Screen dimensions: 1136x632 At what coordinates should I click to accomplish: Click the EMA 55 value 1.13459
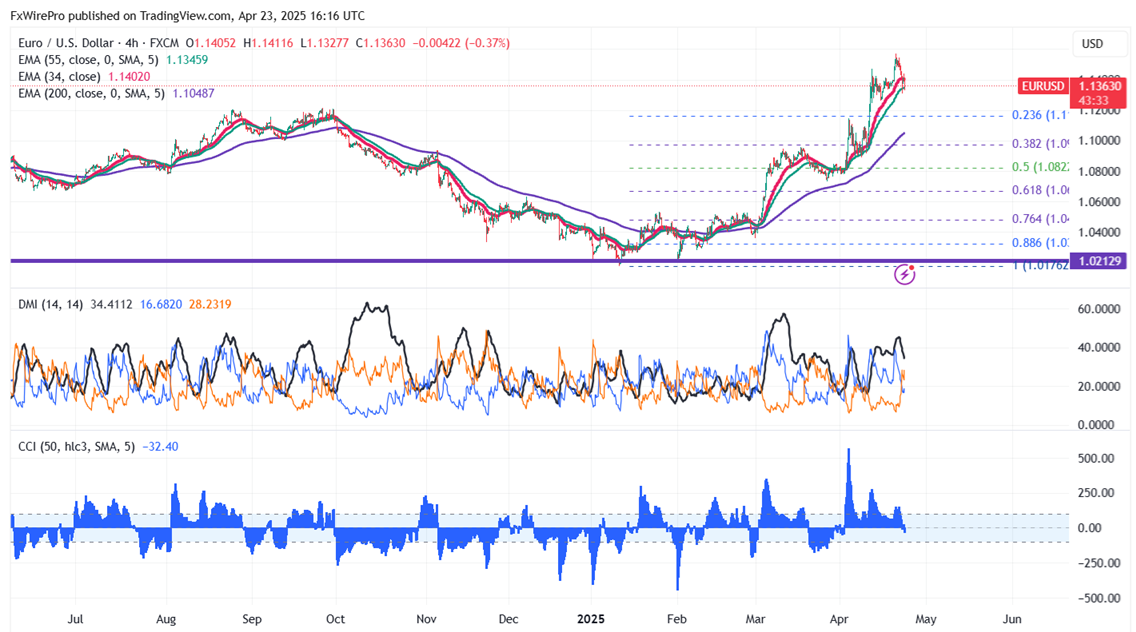[x=187, y=60]
